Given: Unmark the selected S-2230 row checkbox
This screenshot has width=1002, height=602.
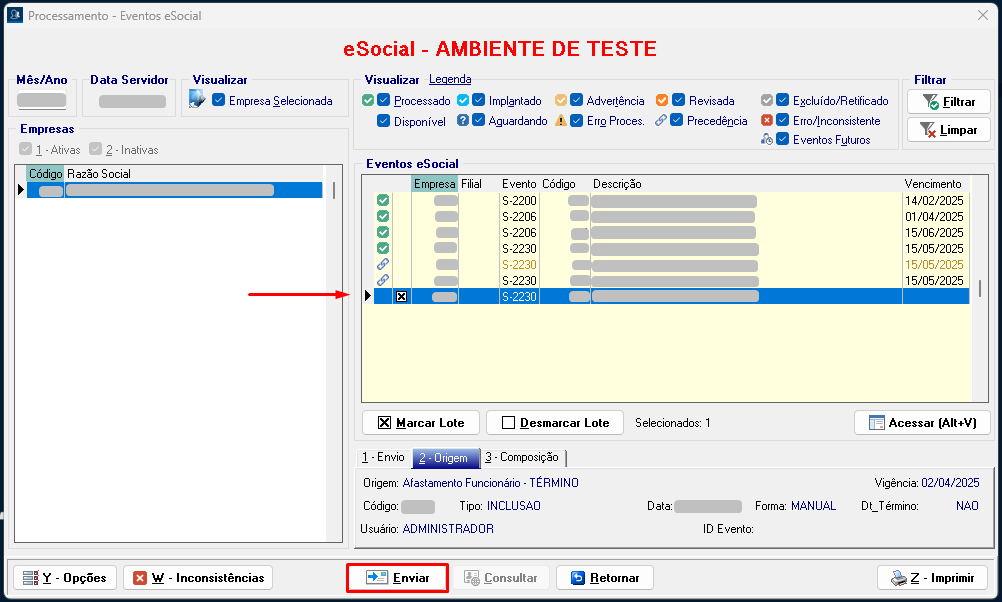Looking at the screenshot, I should coord(401,297).
